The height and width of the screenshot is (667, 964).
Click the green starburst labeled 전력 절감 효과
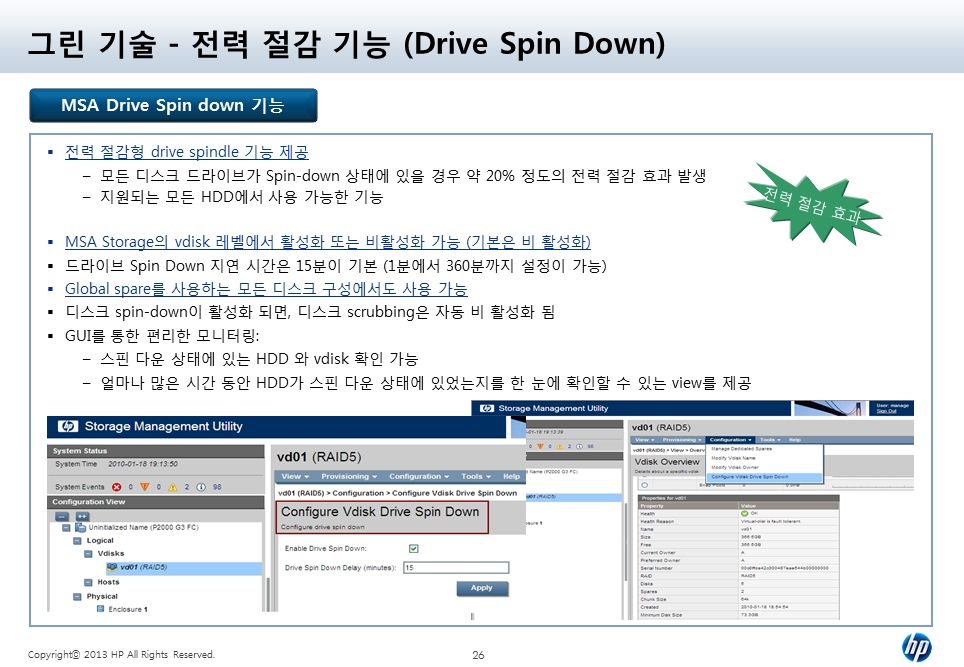813,203
